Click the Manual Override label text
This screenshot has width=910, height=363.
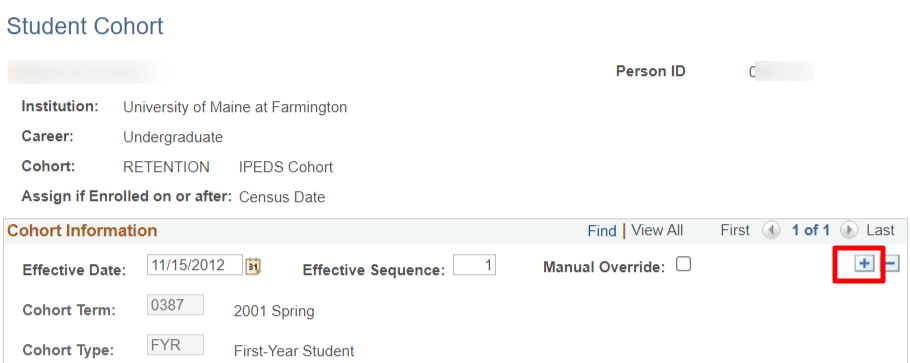click(x=604, y=267)
